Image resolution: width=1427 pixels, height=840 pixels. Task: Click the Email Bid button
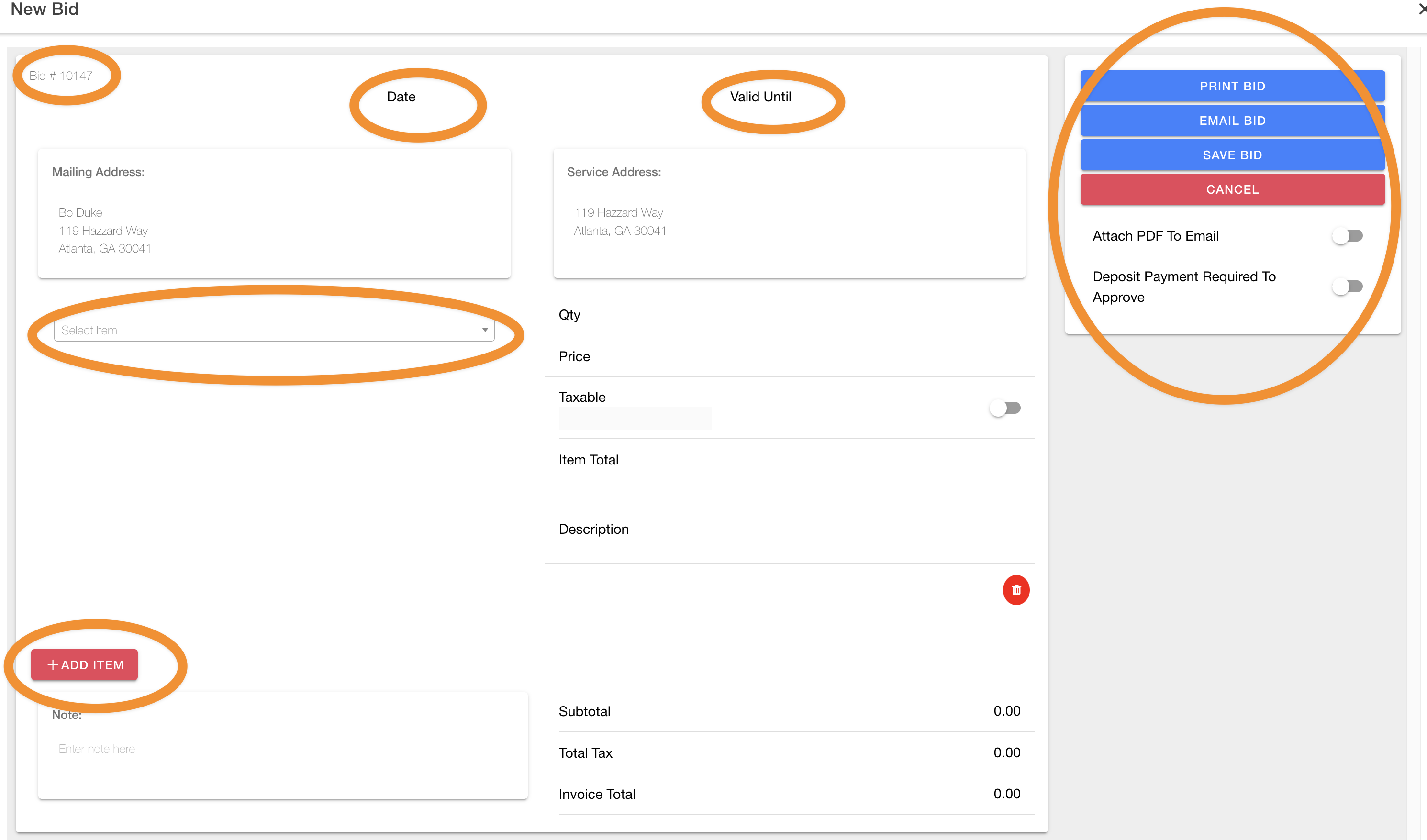[x=1232, y=121]
